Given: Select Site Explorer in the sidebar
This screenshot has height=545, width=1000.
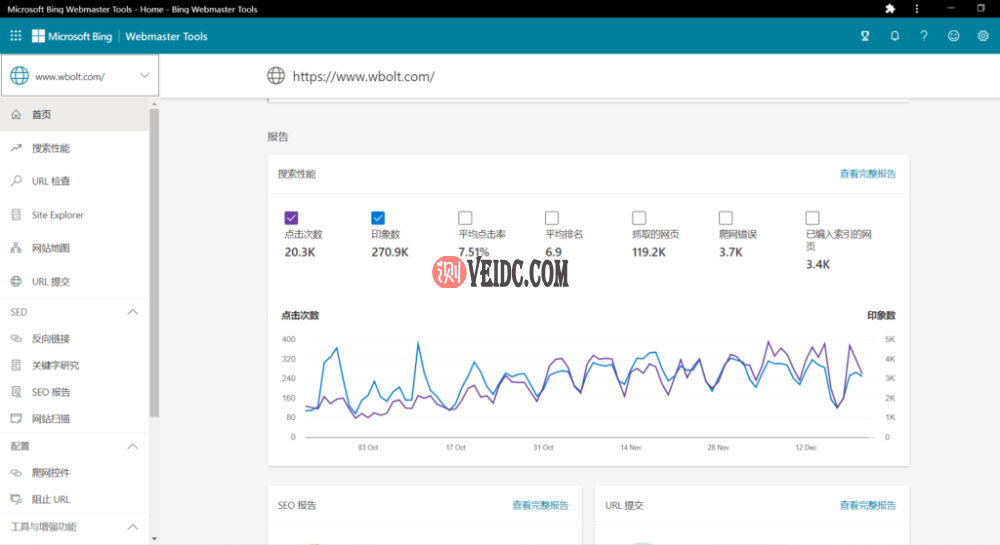Looking at the screenshot, I should point(75,215).
